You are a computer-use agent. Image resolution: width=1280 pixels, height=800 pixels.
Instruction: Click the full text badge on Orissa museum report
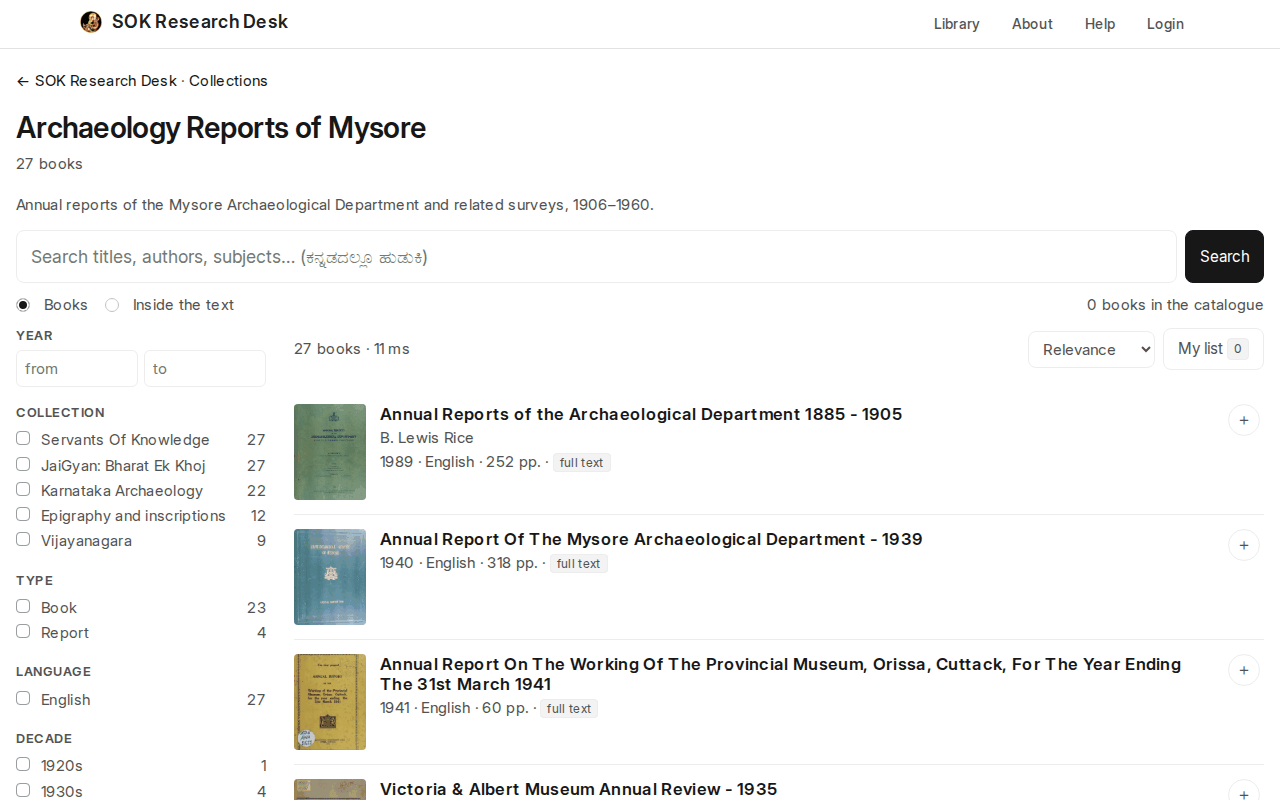pyautogui.click(x=569, y=708)
